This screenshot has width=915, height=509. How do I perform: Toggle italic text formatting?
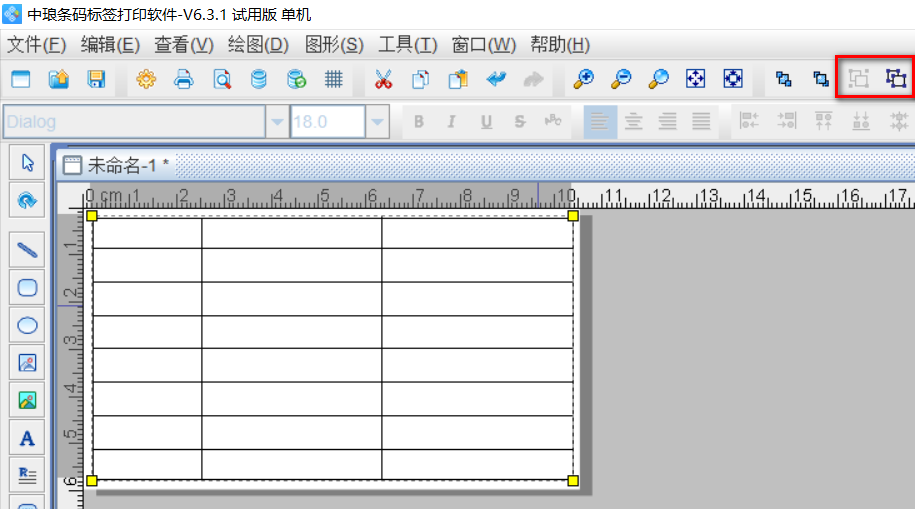452,122
